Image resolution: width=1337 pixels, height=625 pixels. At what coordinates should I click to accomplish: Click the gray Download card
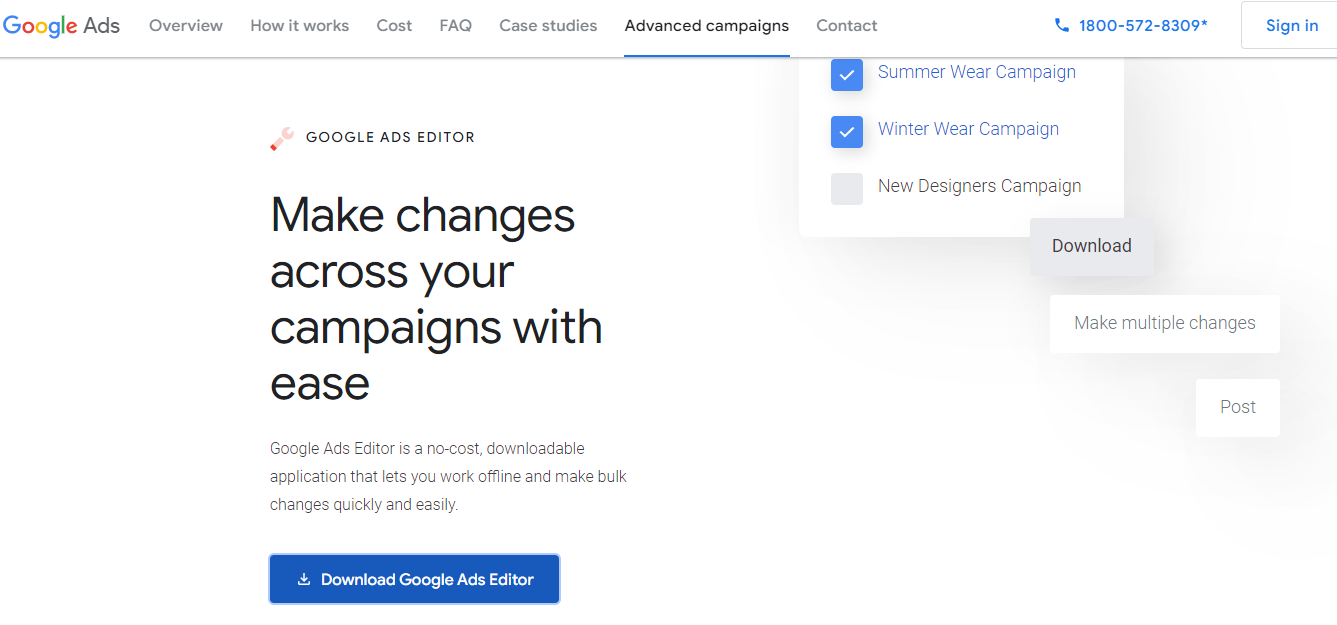pyautogui.click(x=1092, y=247)
